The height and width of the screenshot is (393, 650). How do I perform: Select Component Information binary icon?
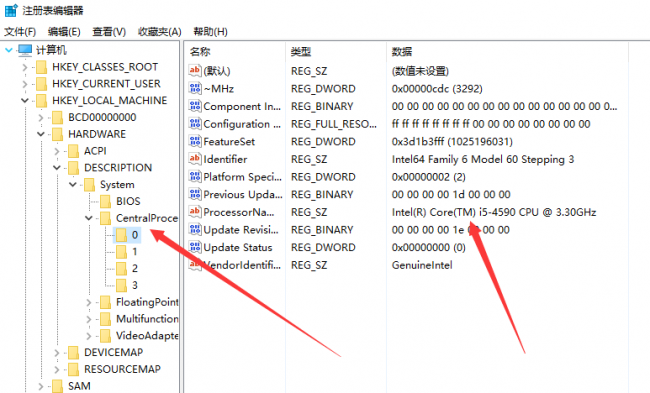pyautogui.click(x=195, y=106)
